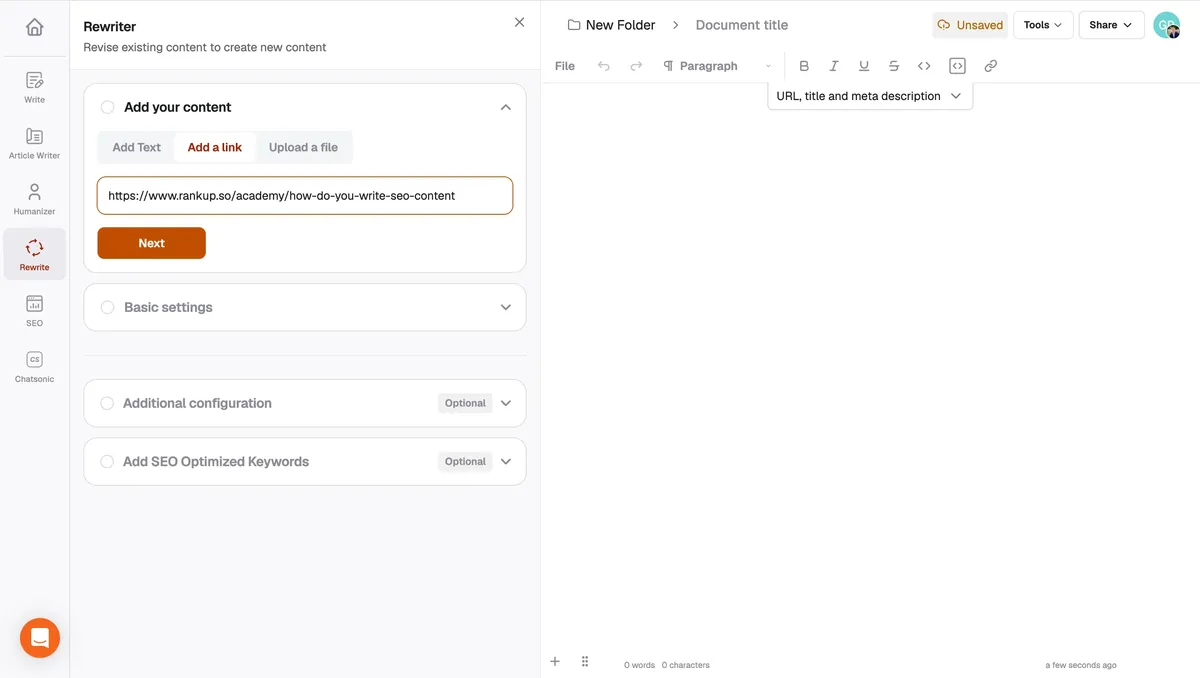The height and width of the screenshot is (678, 1200).
Task: Toggle the Basic settings step circle
Action: click(108, 307)
